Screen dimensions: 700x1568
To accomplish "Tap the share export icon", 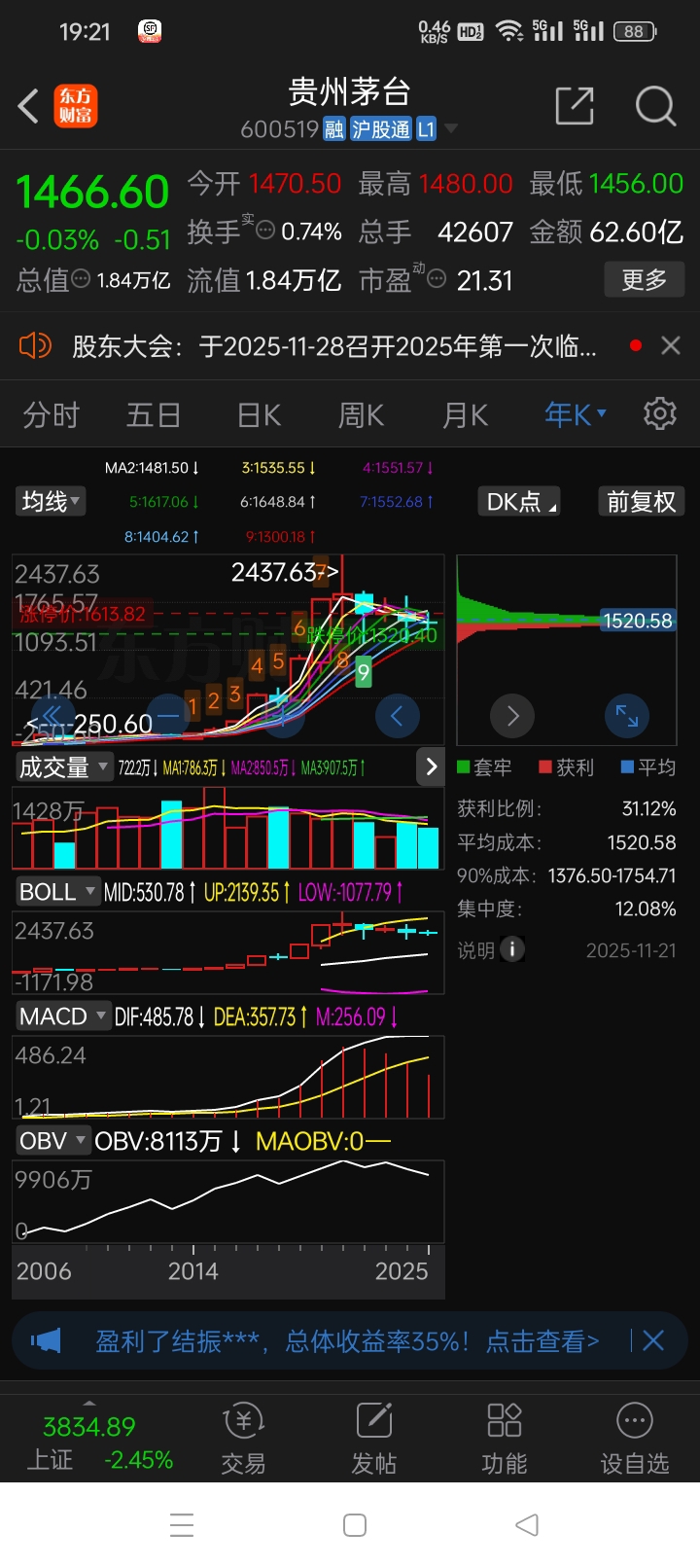I will coord(574,106).
